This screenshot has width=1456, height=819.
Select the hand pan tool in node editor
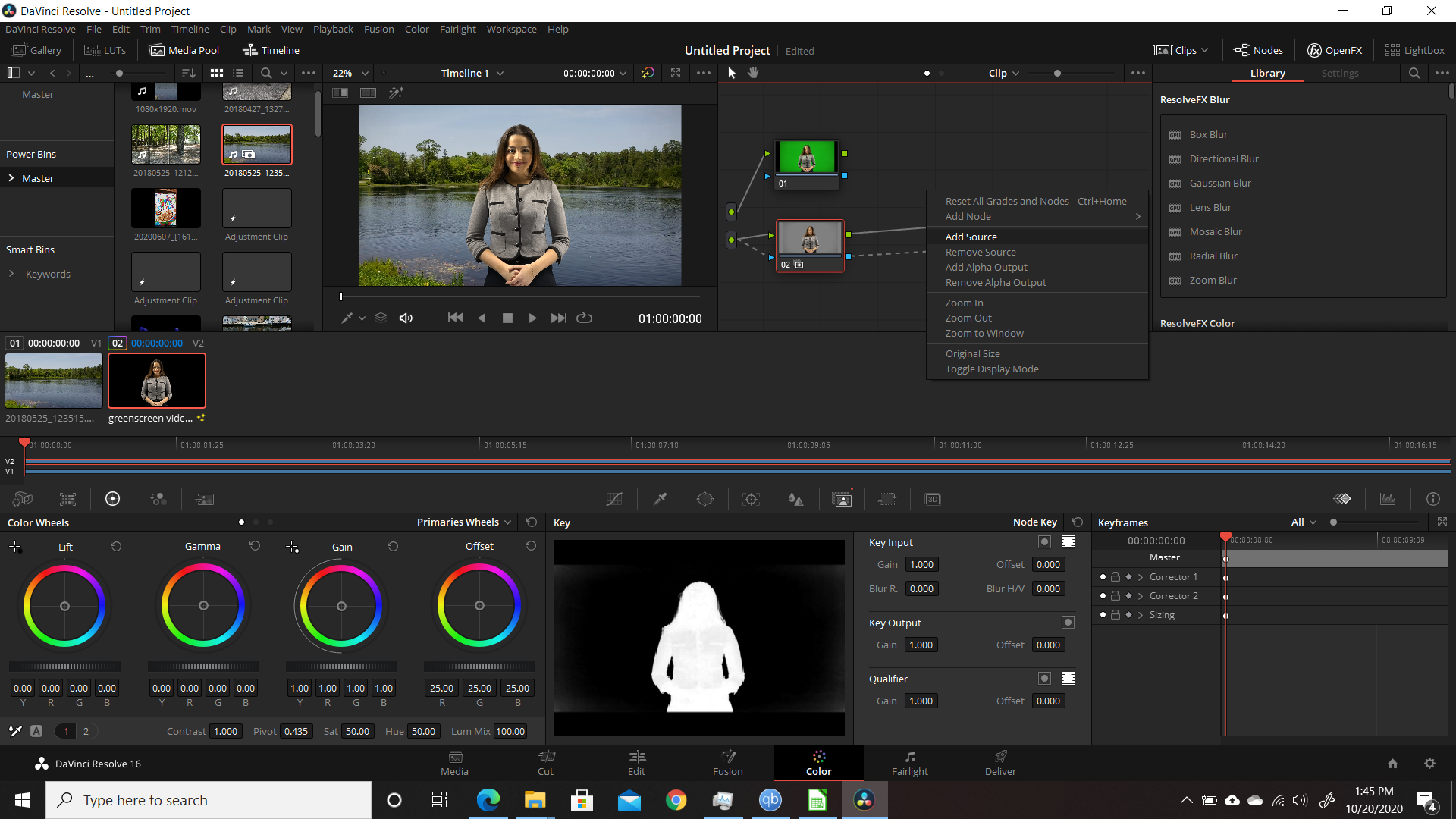(753, 73)
